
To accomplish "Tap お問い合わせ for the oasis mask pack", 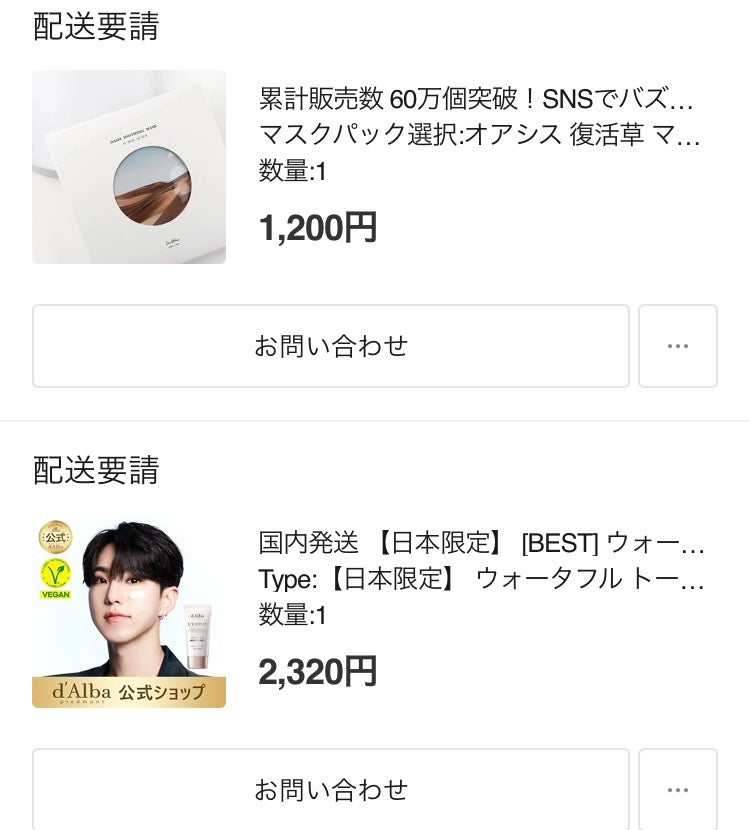I will click(330, 346).
